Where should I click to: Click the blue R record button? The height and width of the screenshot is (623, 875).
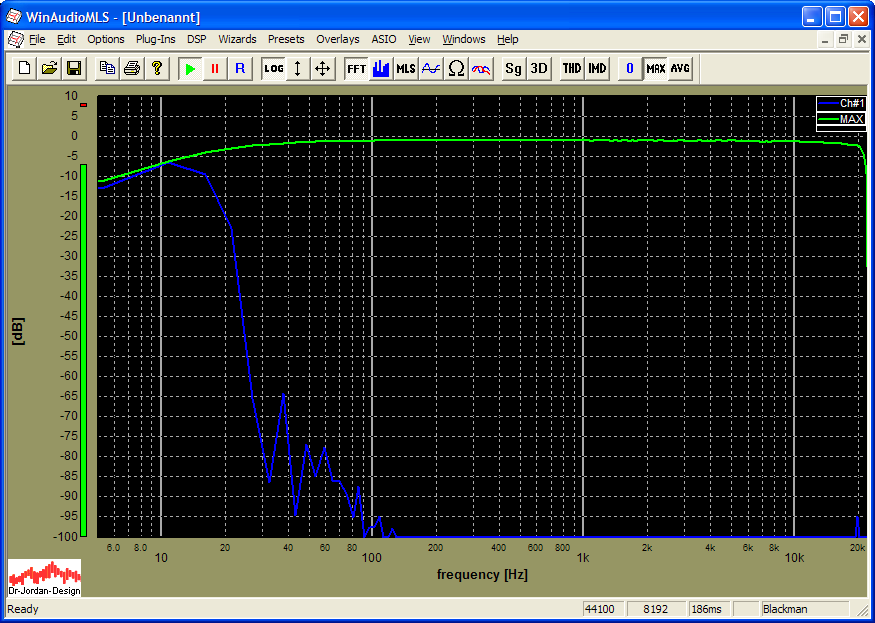239,68
